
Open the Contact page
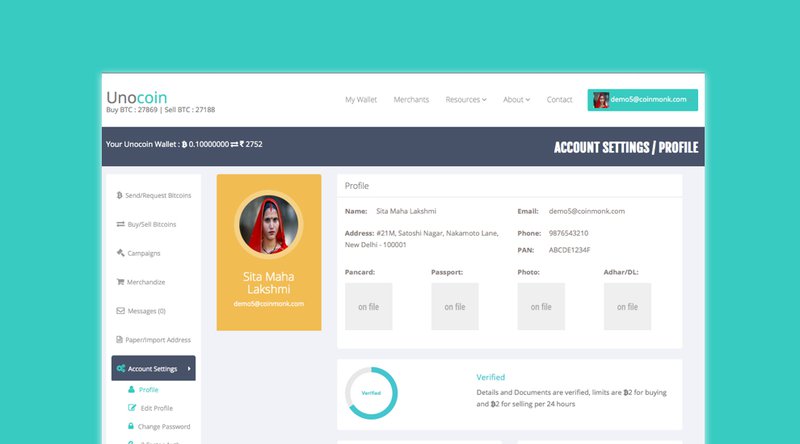559,100
